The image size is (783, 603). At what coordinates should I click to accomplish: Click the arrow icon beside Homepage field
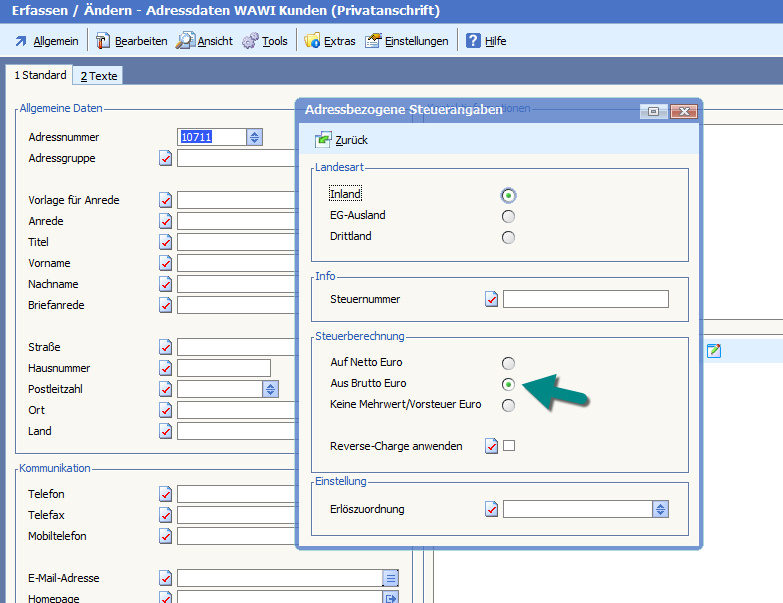point(391,598)
